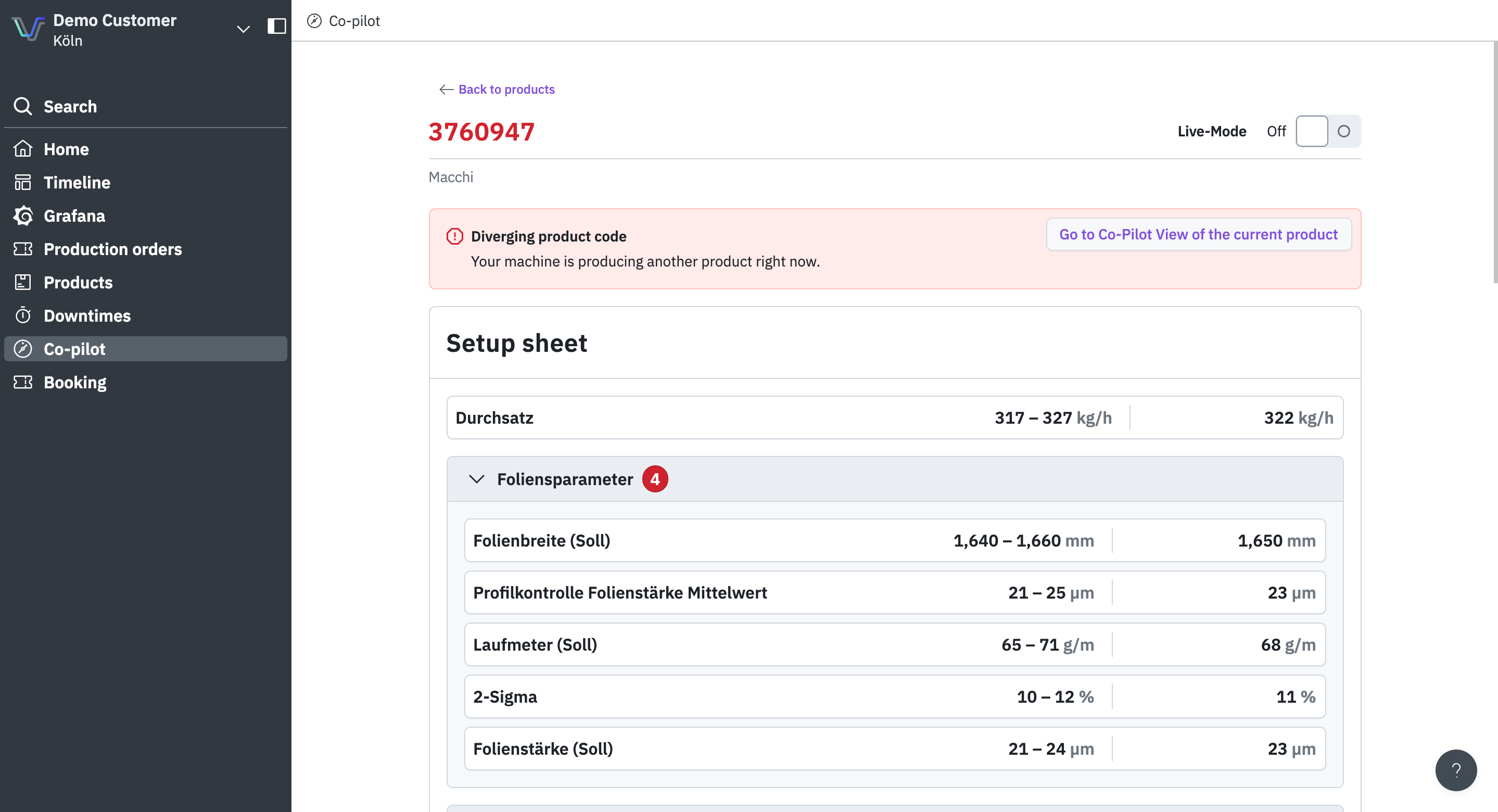The width and height of the screenshot is (1498, 812).
Task: Click the 322 kg/h value
Action: click(x=1299, y=417)
